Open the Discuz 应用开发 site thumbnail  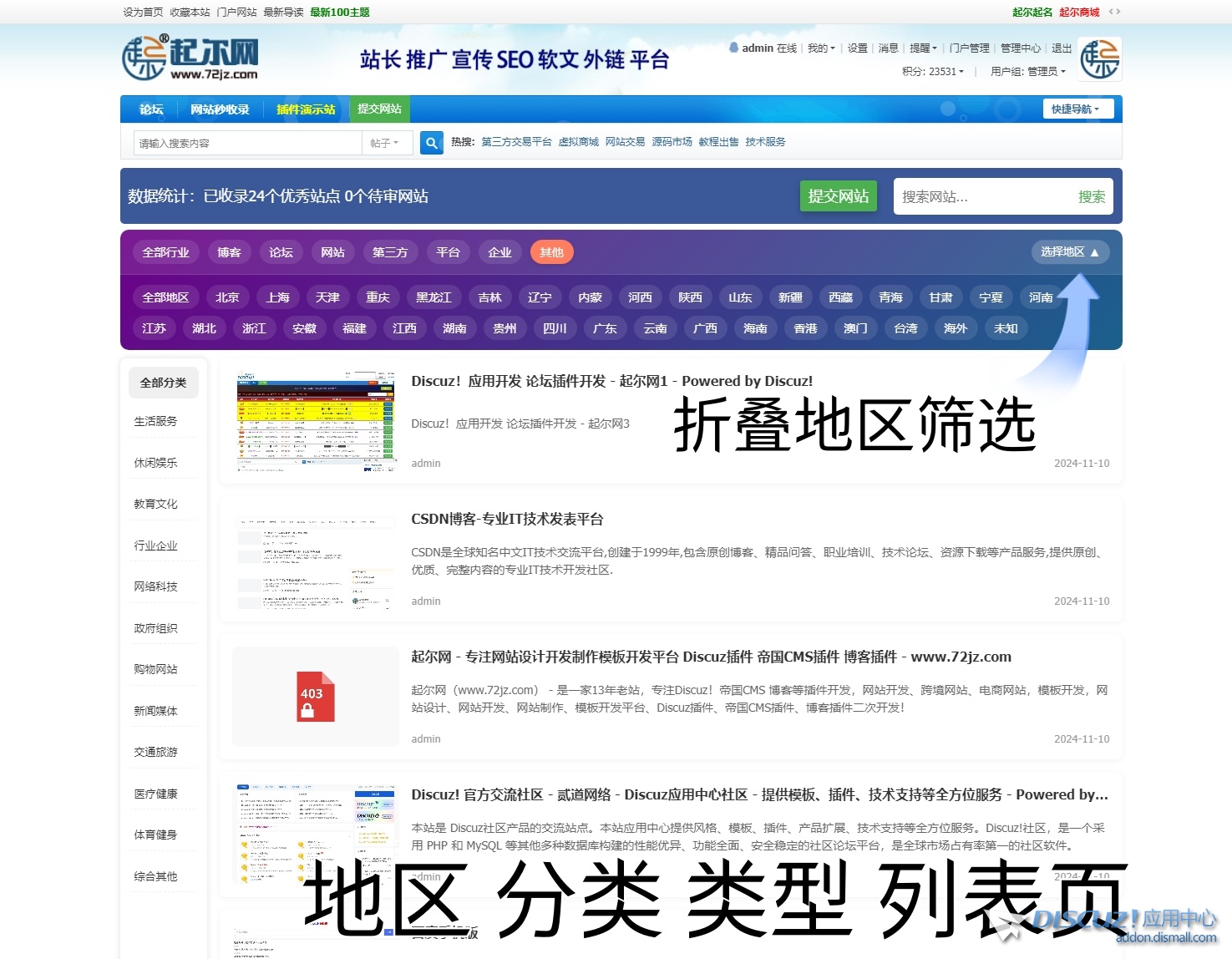[x=316, y=421]
